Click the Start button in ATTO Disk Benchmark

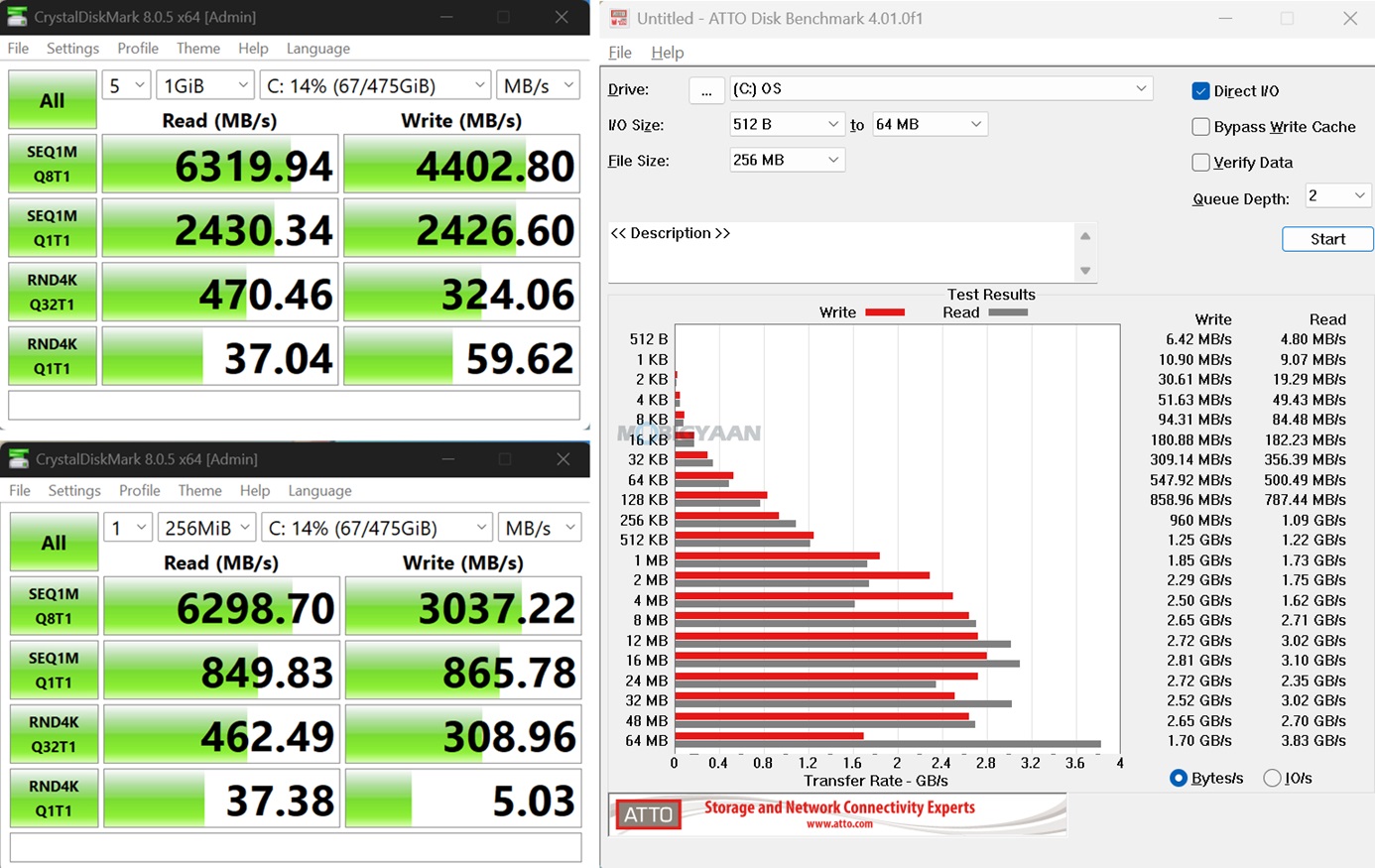pos(1327,239)
